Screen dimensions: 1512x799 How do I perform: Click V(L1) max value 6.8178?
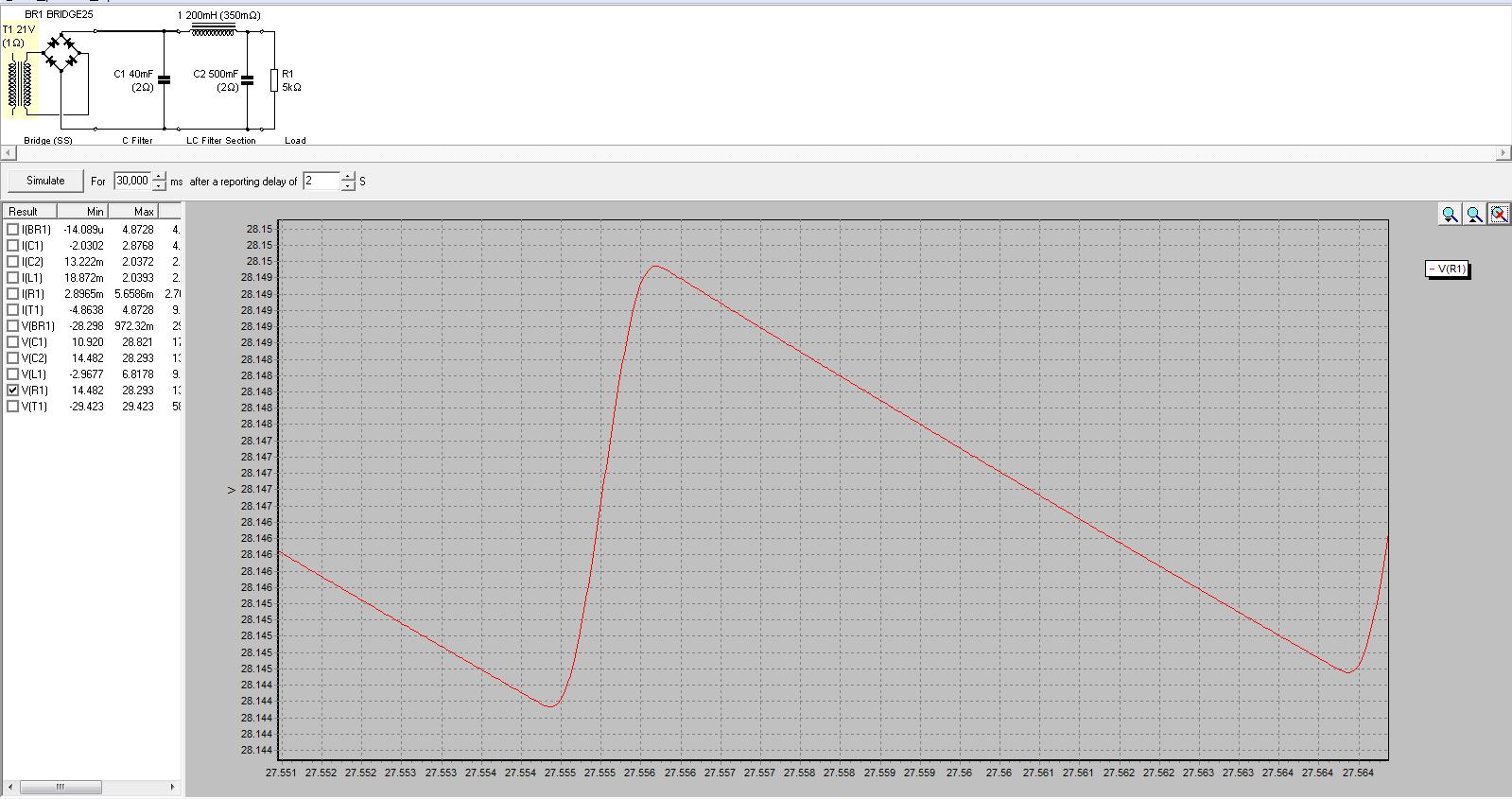(137, 373)
